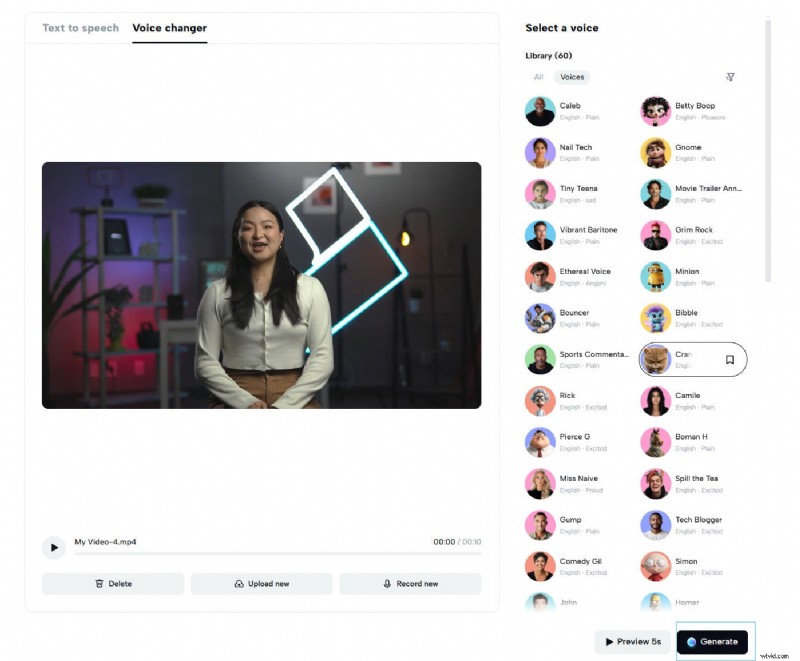Screen dimensions: 800x661
Task: Play My Video-4.mp4
Action: pyautogui.click(x=53, y=547)
